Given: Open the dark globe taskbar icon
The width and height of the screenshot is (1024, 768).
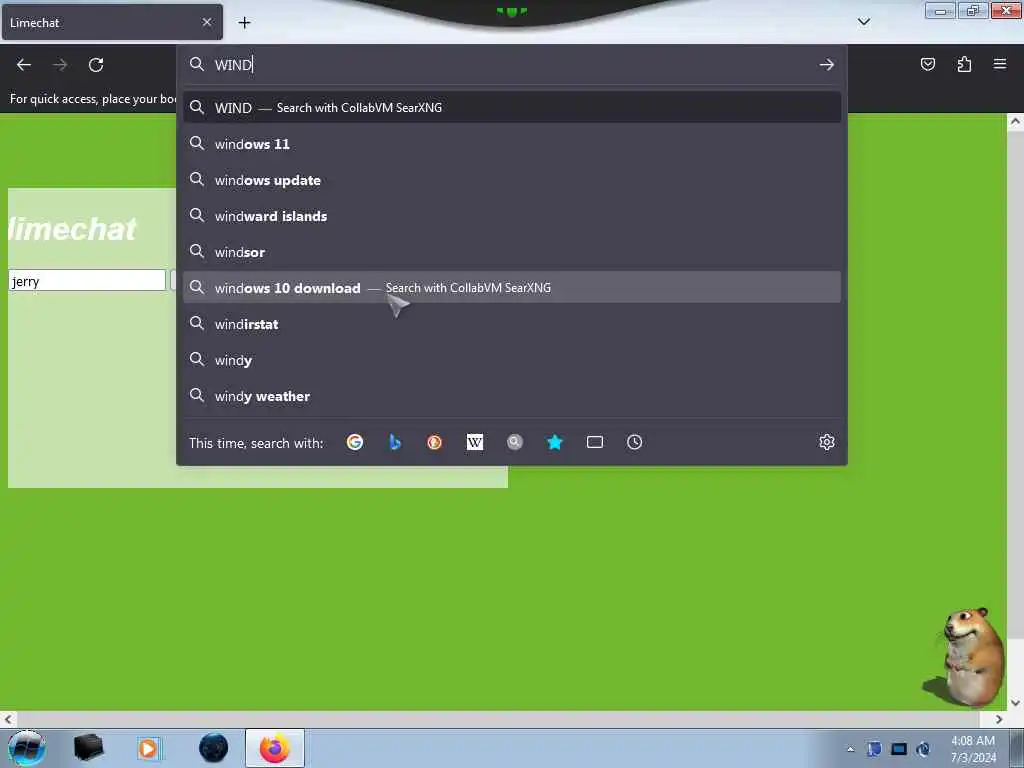Looking at the screenshot, I should [x=214, y=748].
